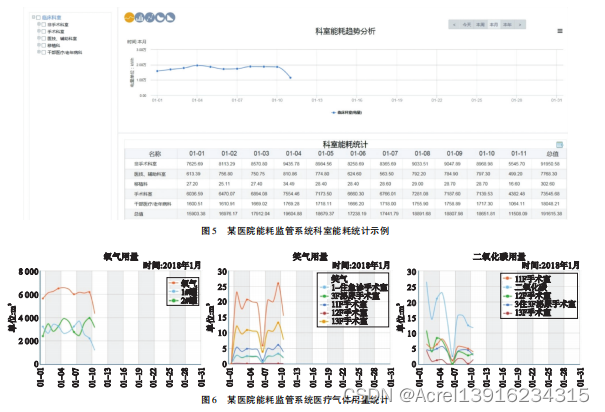This screenshot has height=412, width=605.
Task: Click the table export icon beside 科室能耗统计
Action: (x=559, y=145)
